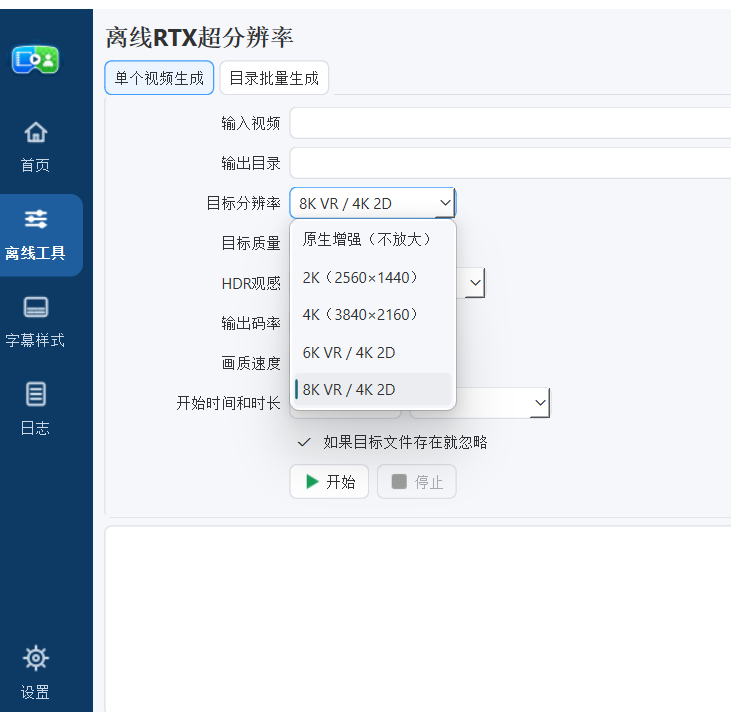
Task: Click the gray stop icon on 停止
Action: [x=399, y=482]
